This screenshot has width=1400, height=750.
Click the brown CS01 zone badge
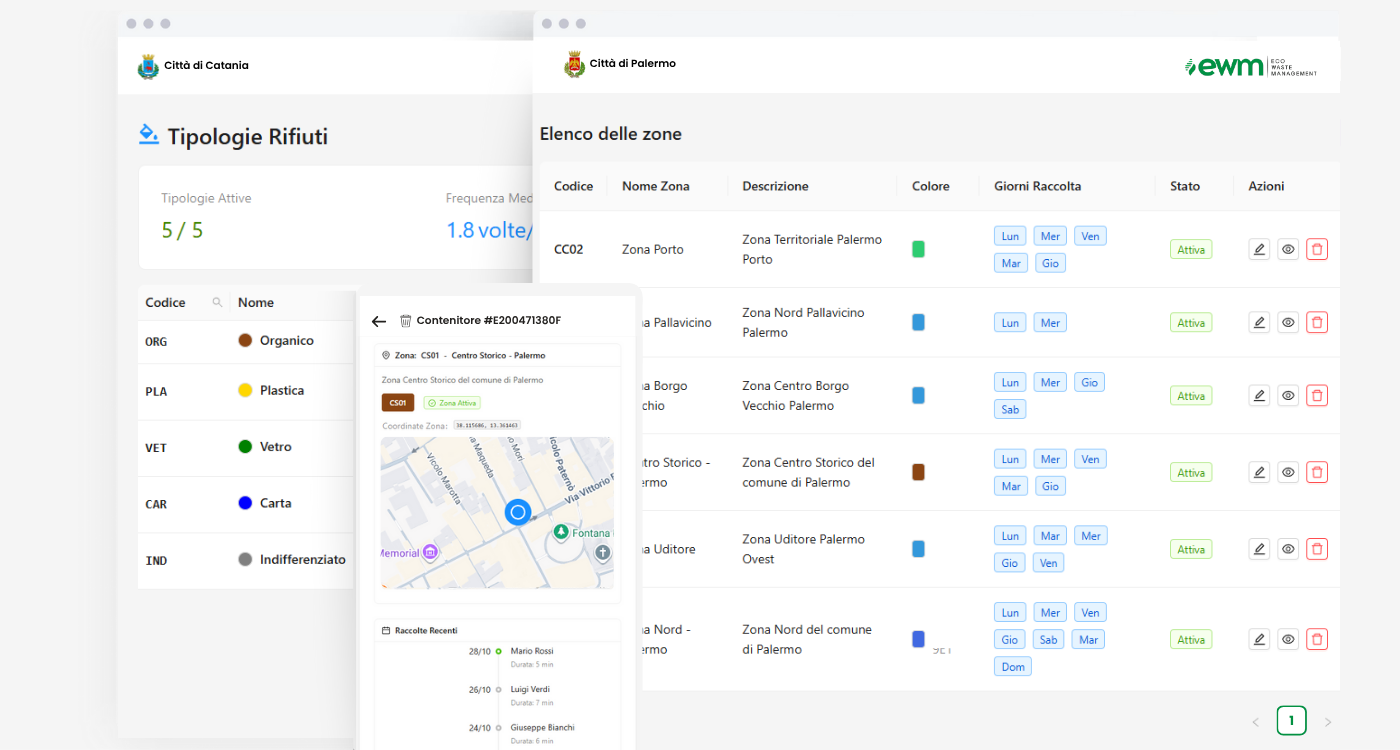397,403
